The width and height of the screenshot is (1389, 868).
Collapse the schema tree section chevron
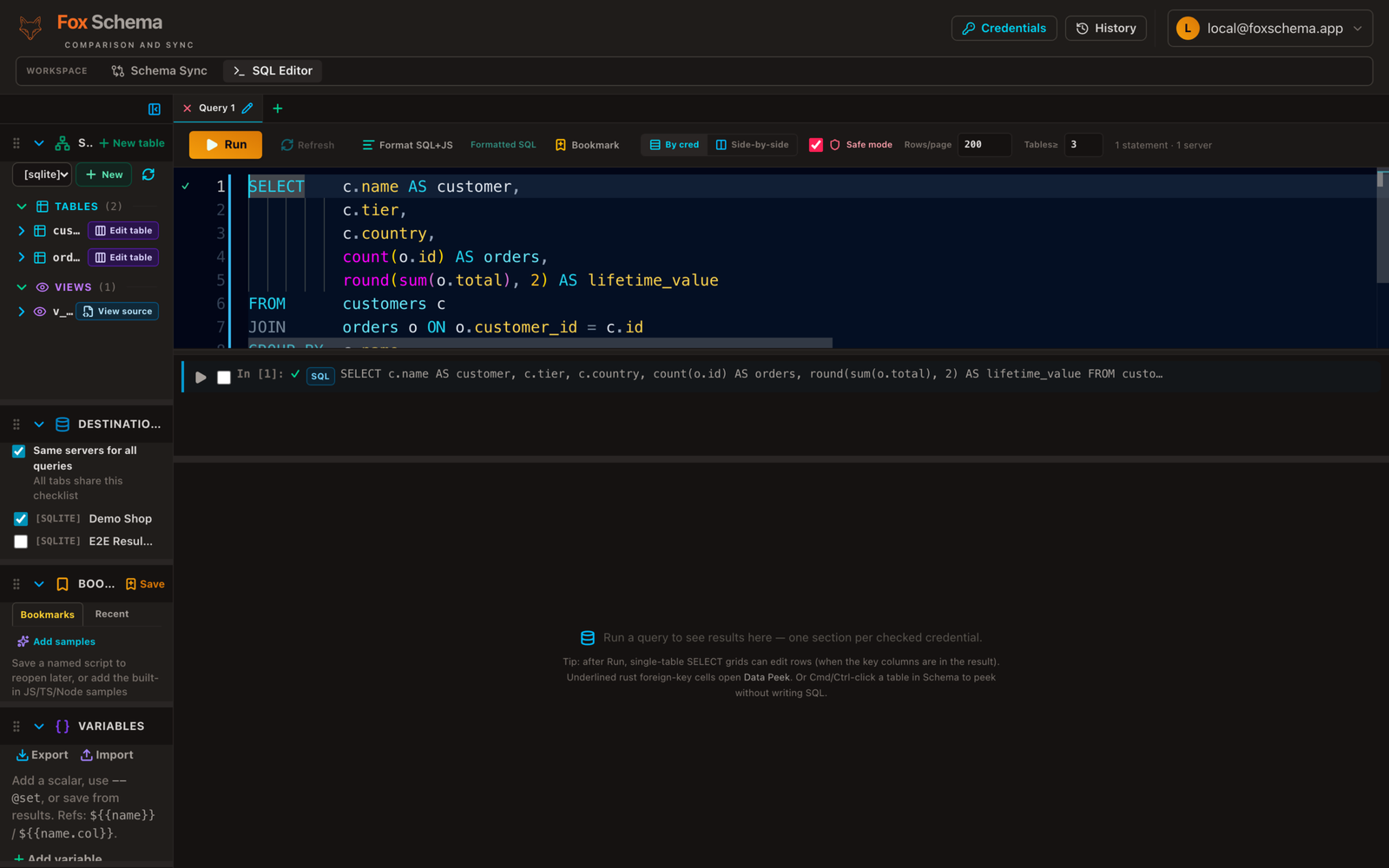point(39,143)
